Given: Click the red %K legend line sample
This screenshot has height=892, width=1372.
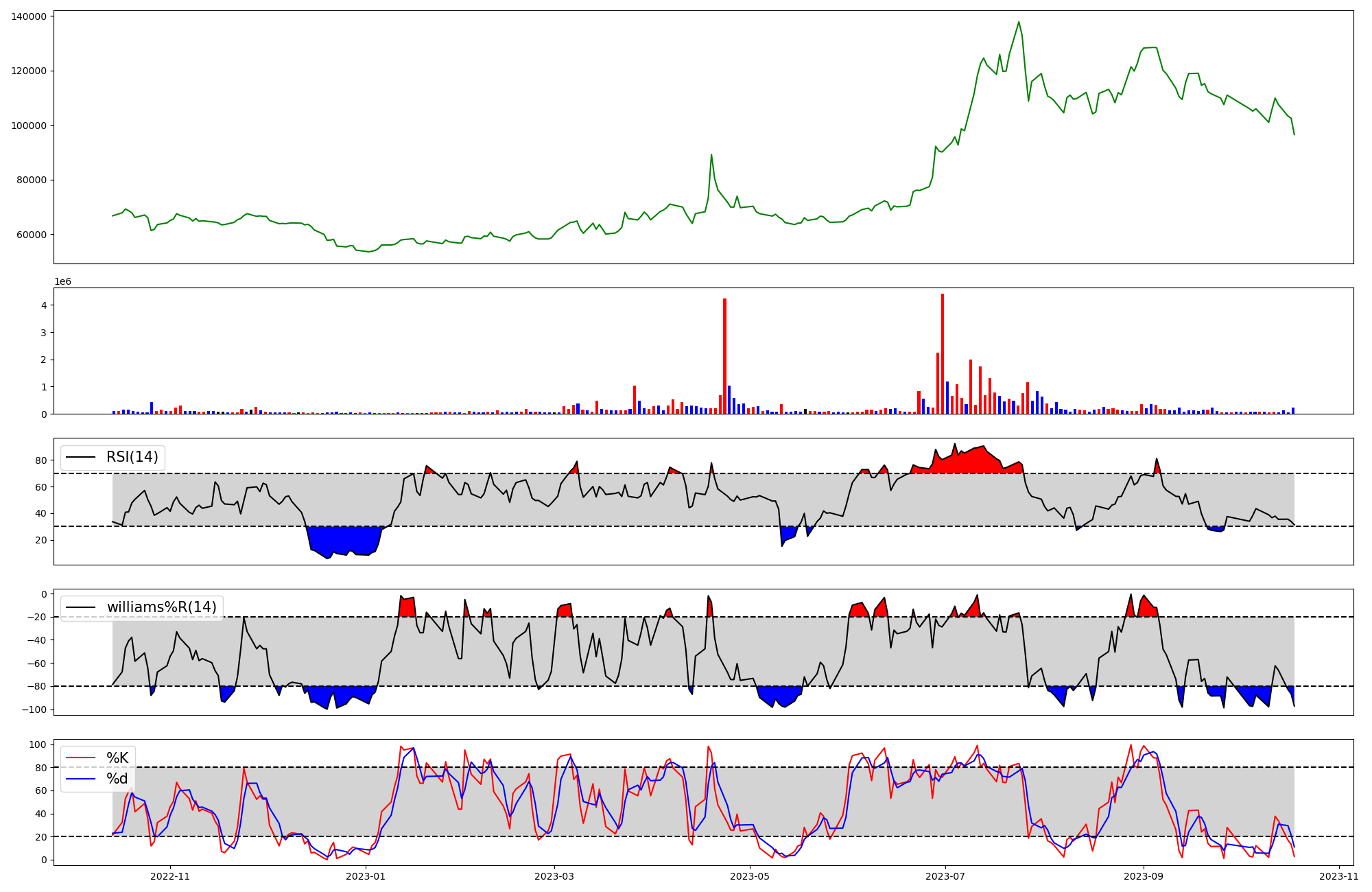Looking at the screenshot, I should click(80, 758).
